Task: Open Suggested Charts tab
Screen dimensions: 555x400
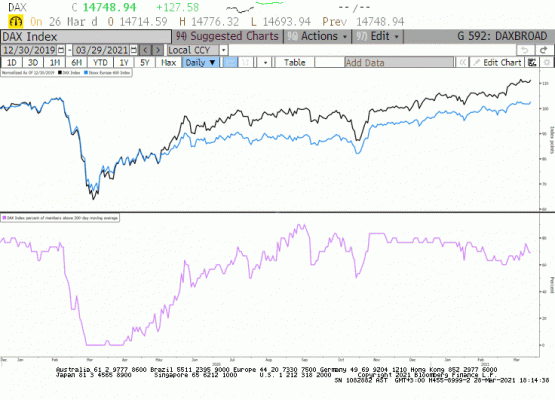Action: point(227,36)
